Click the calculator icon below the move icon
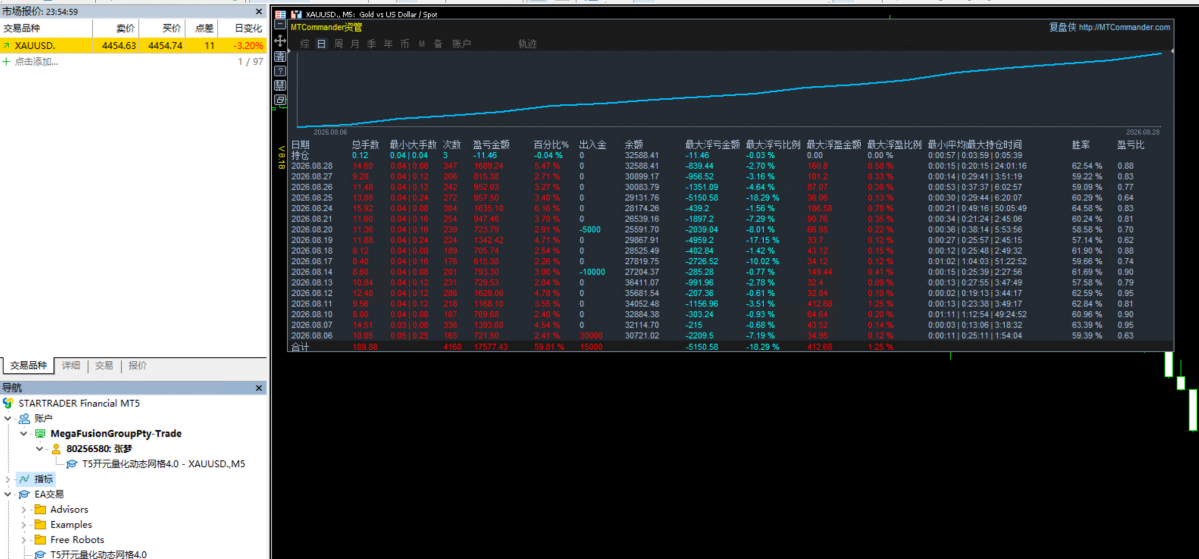This screenshot has height=559, width=1199. point(280,55)
